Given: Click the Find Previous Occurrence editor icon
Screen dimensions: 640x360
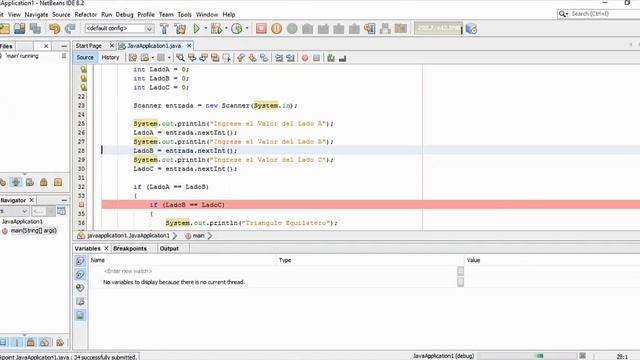Looking at the screenshot, I should pos(192,58).
